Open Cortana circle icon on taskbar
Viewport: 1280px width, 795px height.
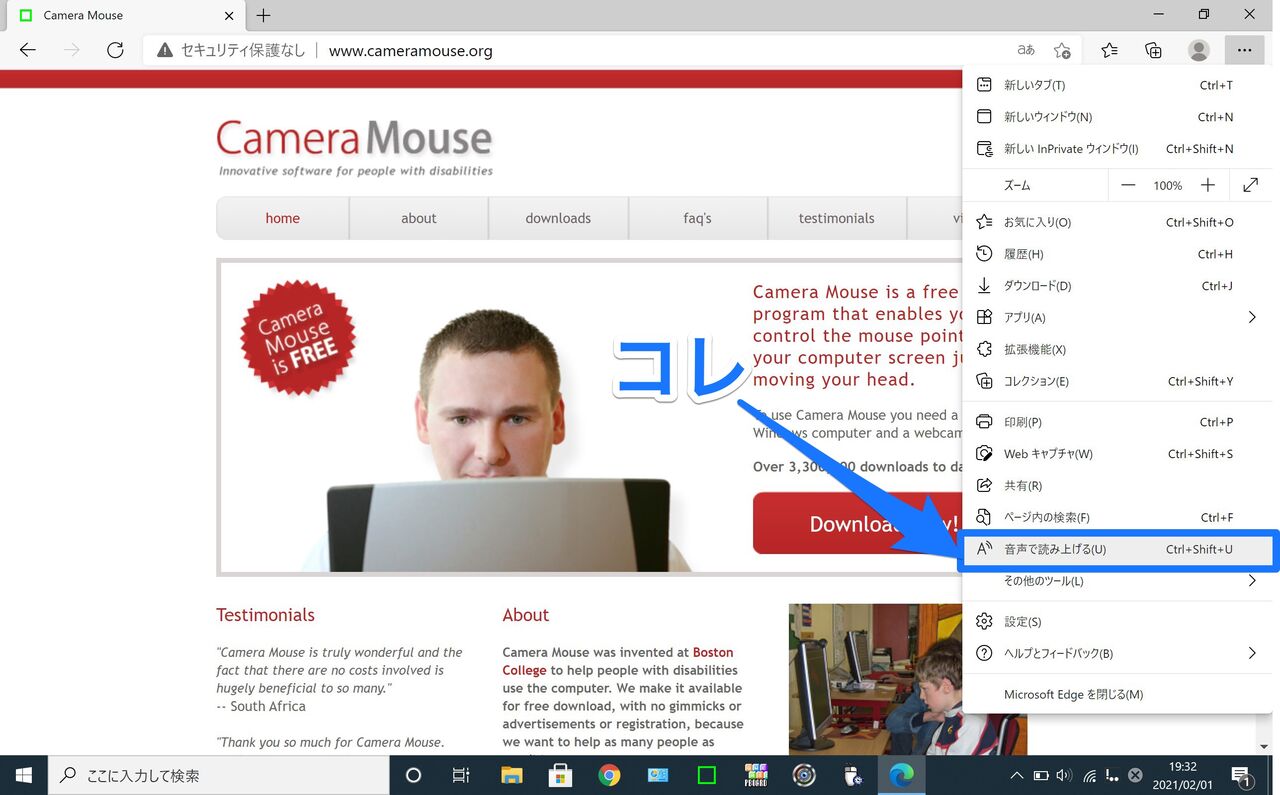413,775
